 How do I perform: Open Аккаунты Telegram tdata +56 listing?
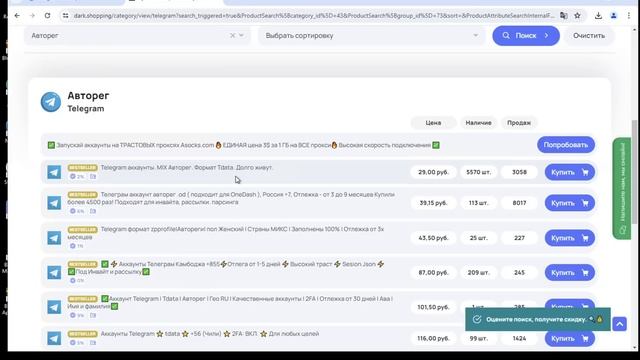210,334
